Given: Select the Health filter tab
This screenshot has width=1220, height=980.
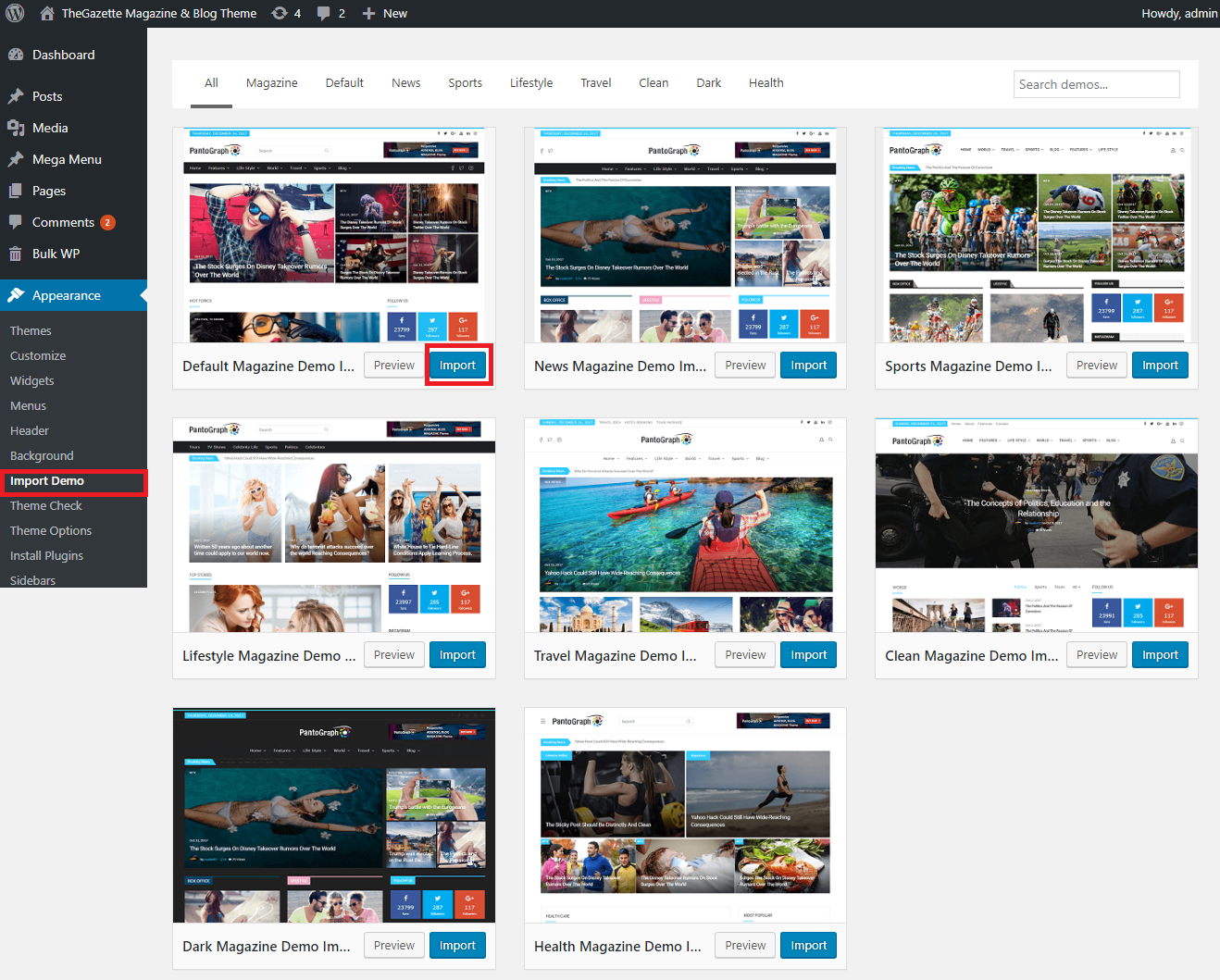Looking at the screenshot, I should [766, 82].
